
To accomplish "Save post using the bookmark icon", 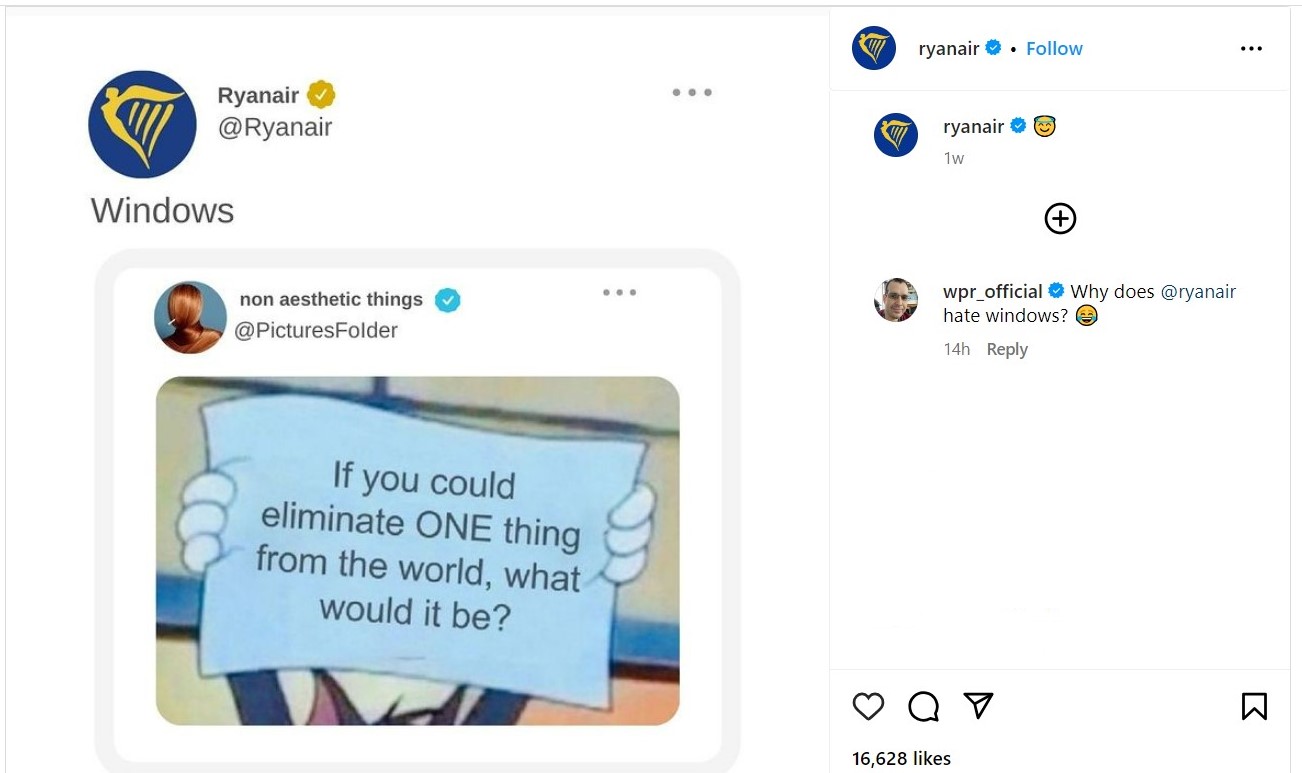I will click(x=1253, y=706).
